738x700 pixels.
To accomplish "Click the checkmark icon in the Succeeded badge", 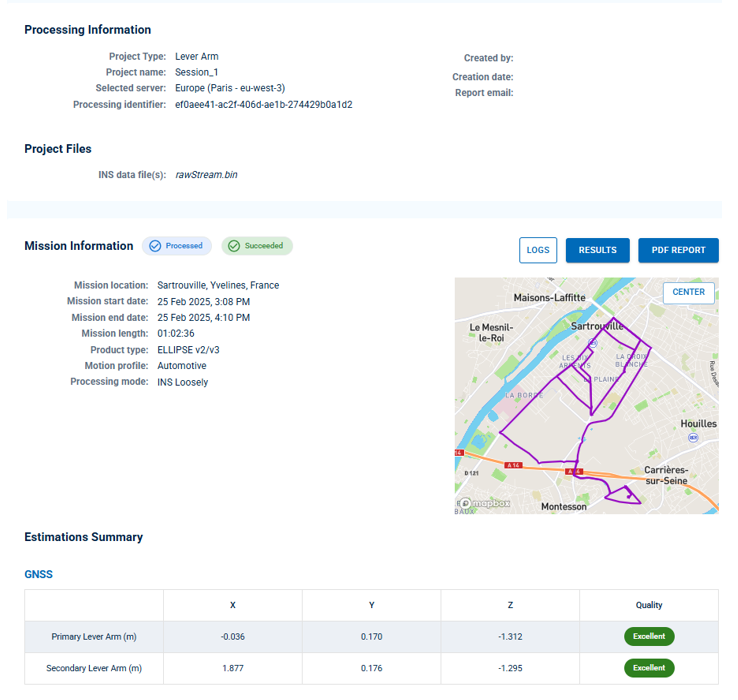I will click(x=234, y=246).
